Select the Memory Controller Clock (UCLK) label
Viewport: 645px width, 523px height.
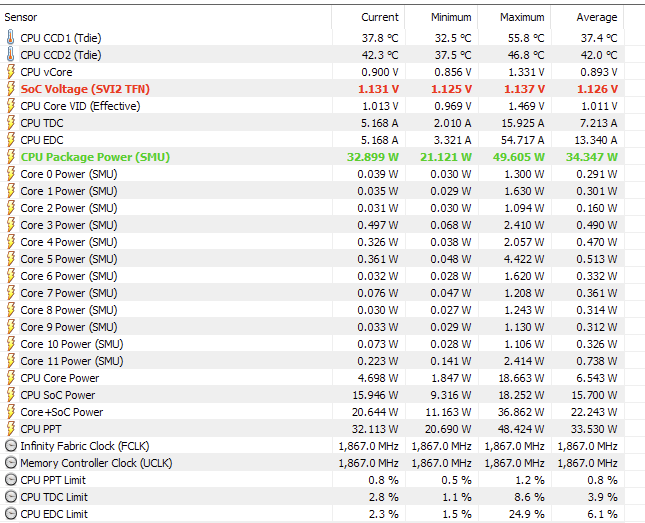(x=96, y=463)
